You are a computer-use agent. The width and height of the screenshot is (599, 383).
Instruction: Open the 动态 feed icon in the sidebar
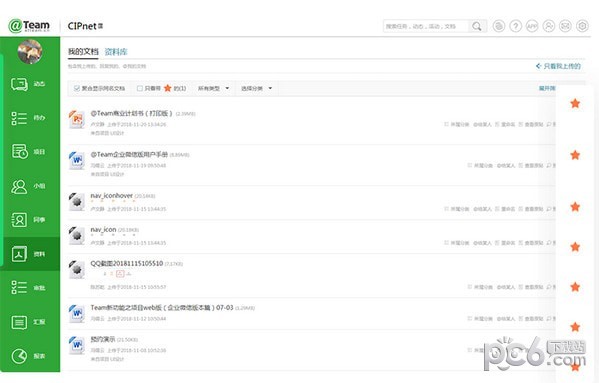point(19,84)
